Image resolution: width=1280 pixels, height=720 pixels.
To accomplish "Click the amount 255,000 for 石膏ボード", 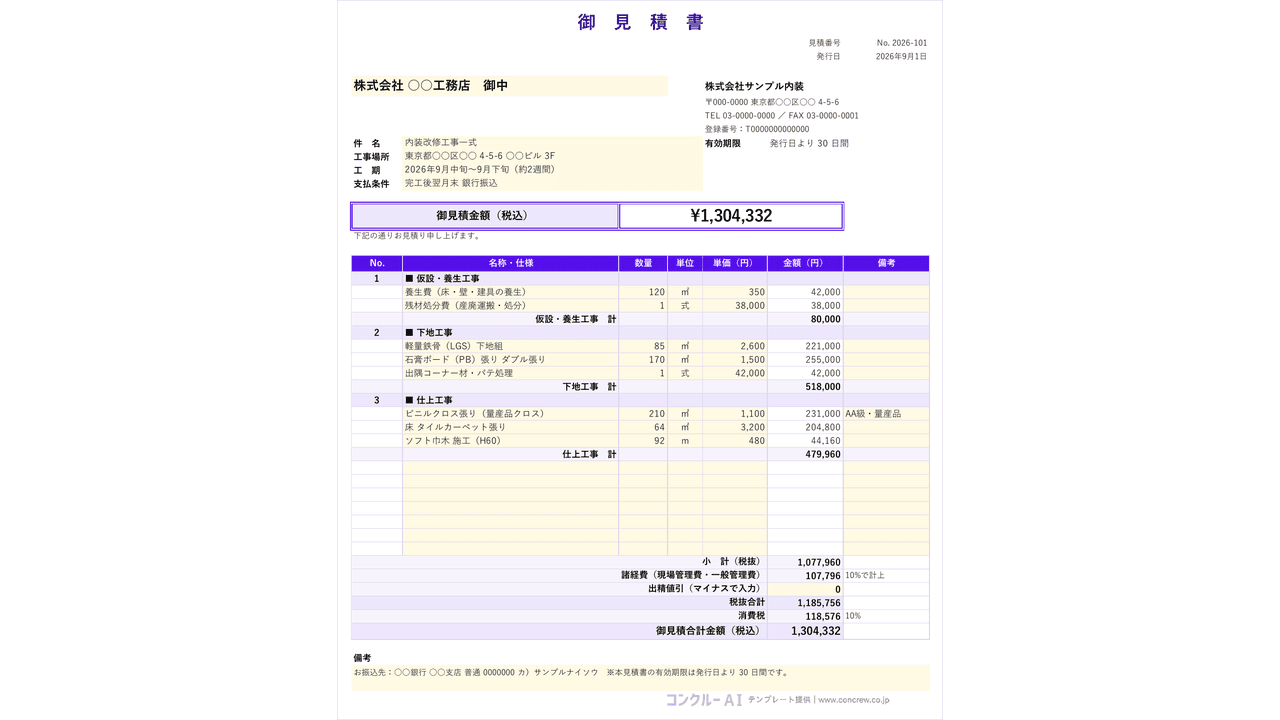I will (x=805, y=360).
